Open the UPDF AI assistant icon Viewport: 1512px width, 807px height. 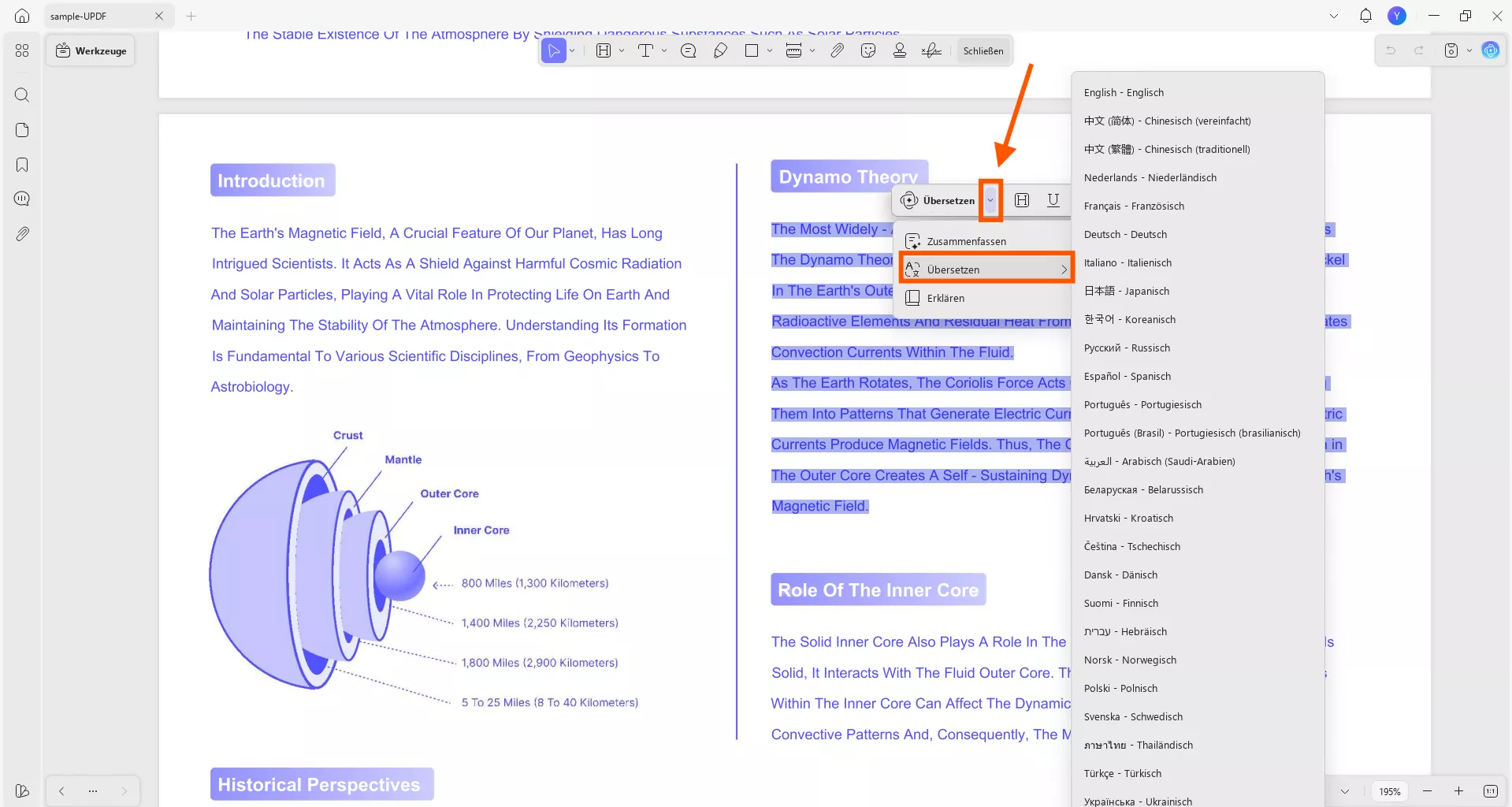click(1490, 50)
